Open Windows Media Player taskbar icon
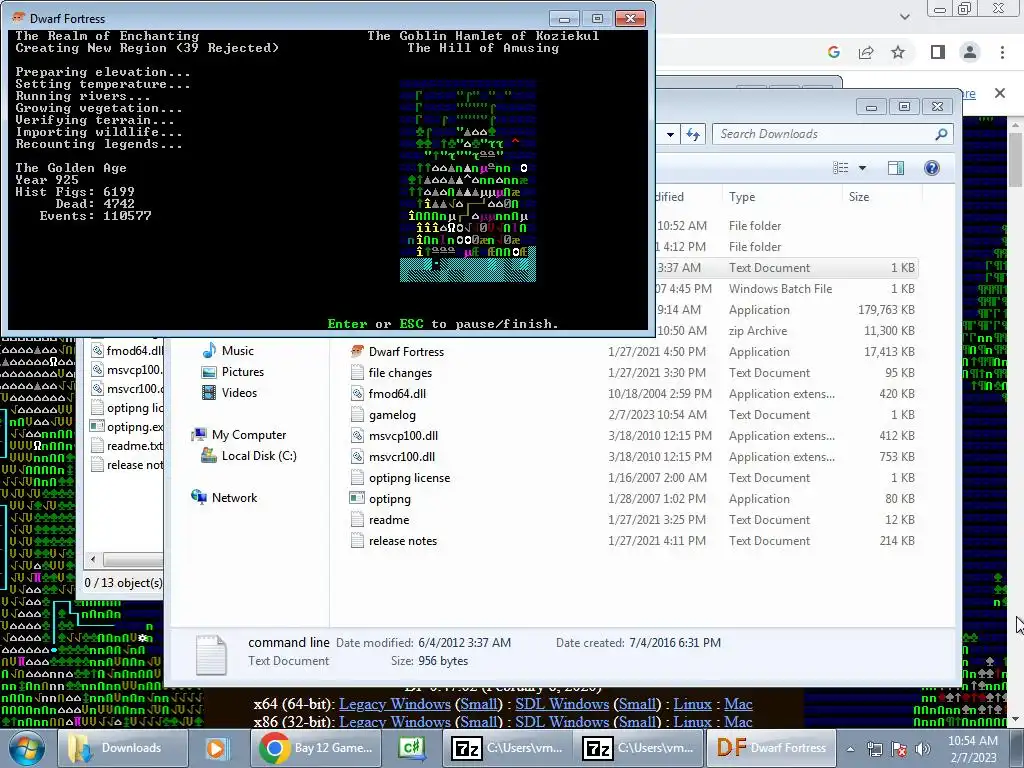Screen dimensions: 1024x768 217,748
